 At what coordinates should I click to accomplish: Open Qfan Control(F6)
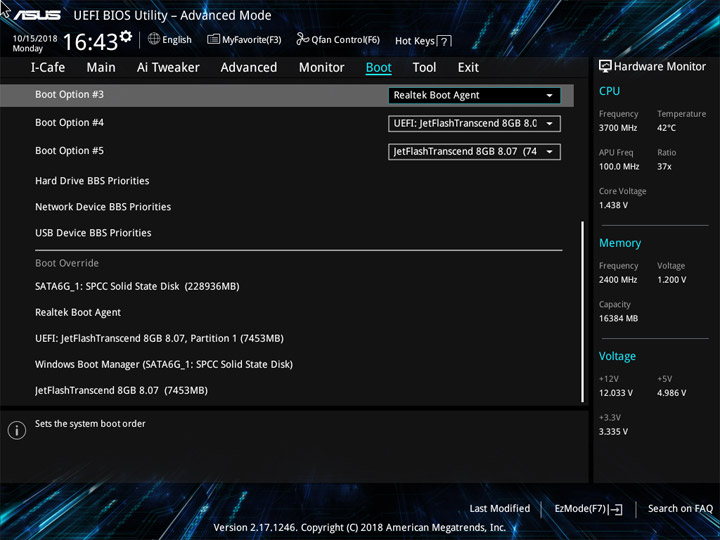338,39
